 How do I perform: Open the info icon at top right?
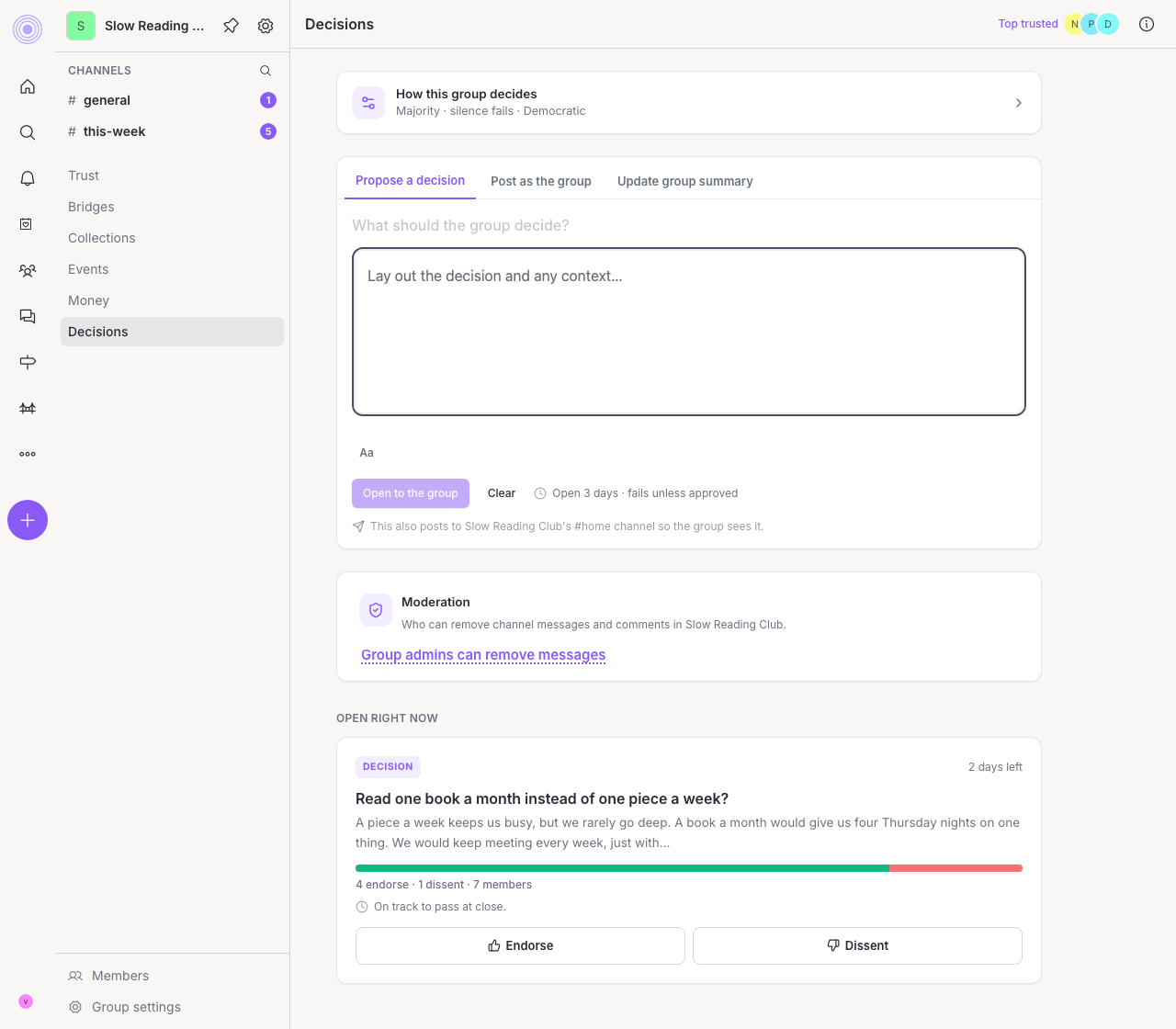[1147, 24]
